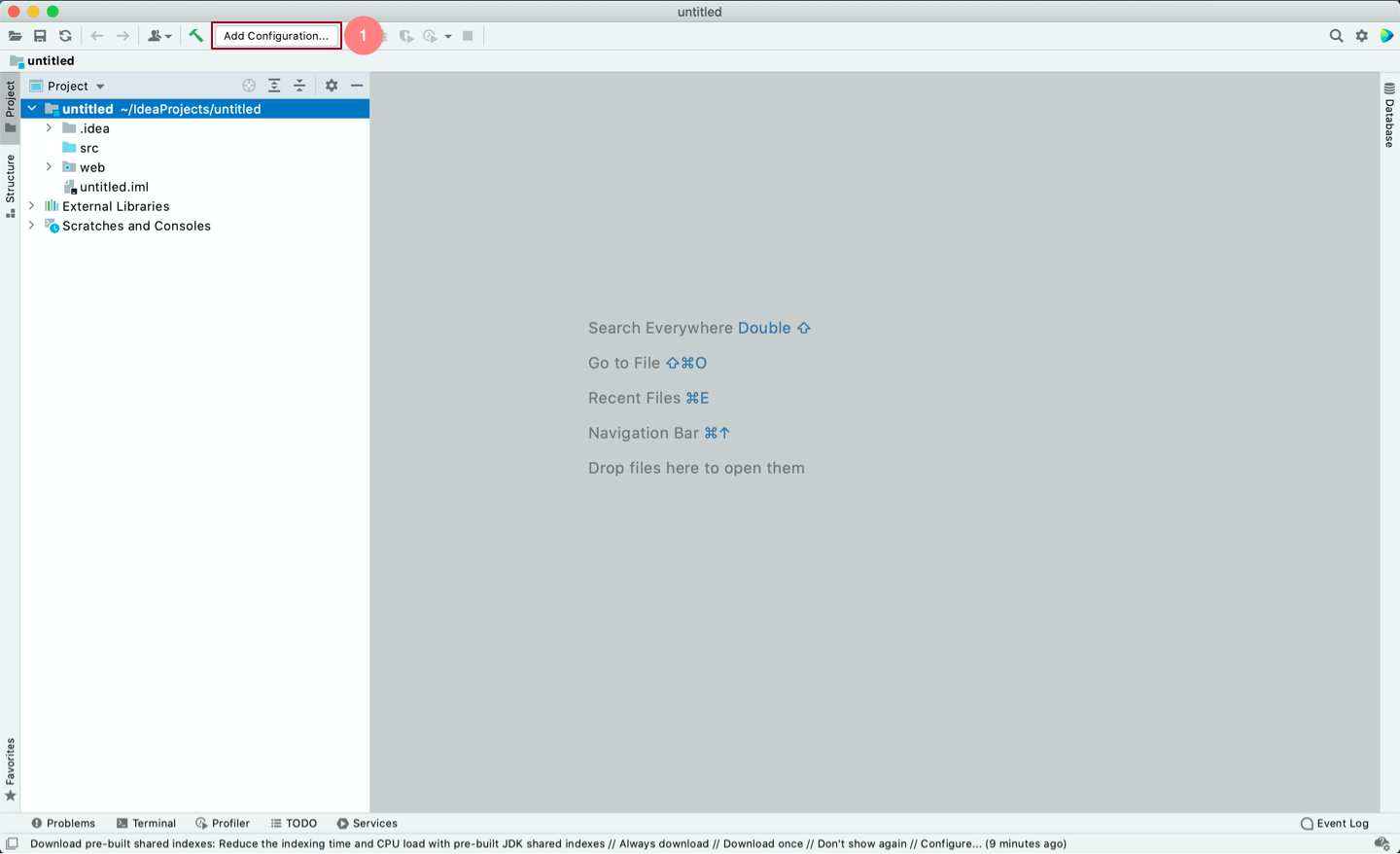Screen dimensions: 1400x854
Task: Select External Libraries node
Action: [107, 206]
